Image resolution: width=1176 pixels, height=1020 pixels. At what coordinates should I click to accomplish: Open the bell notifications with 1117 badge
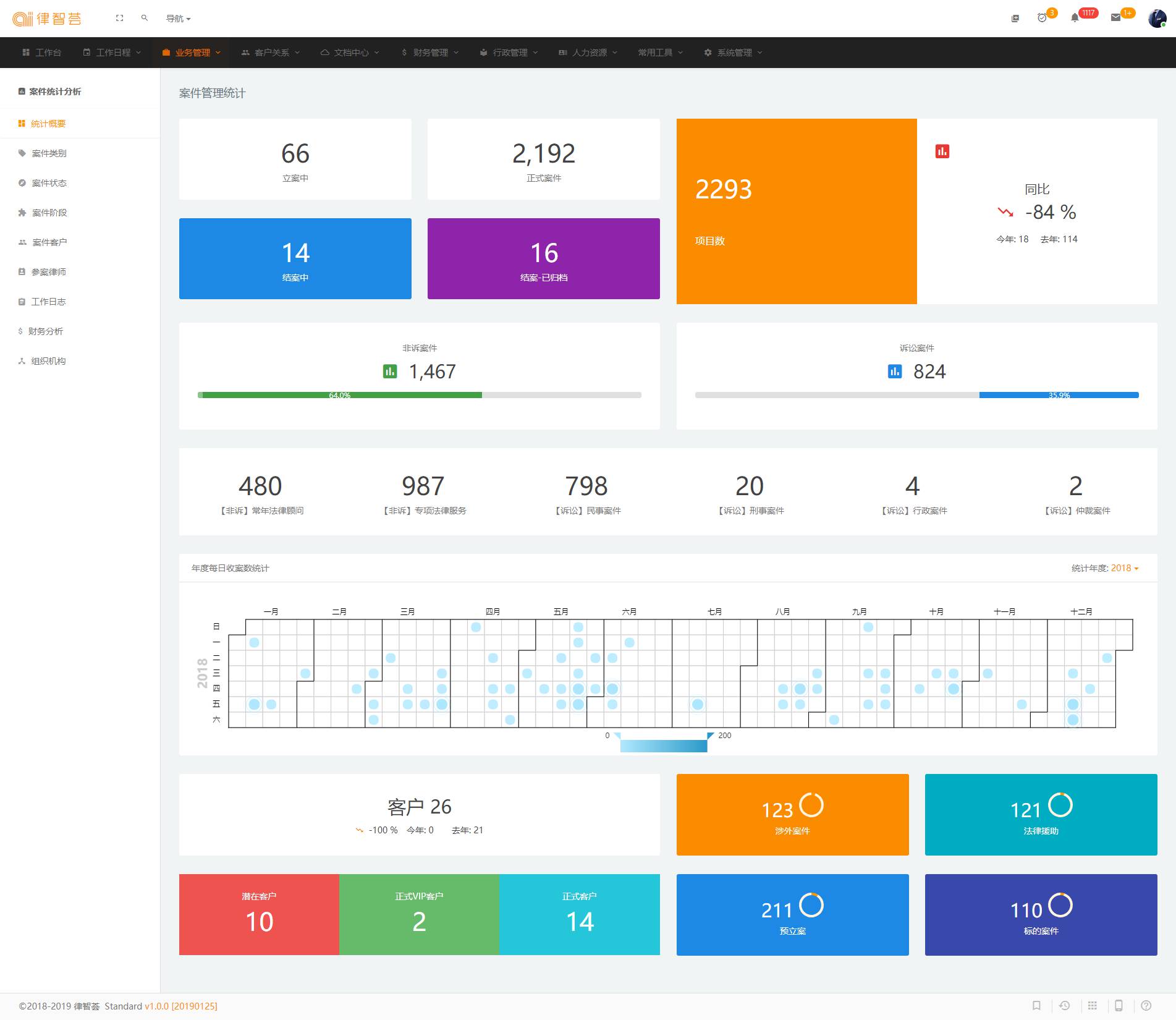click(1075, 18)
